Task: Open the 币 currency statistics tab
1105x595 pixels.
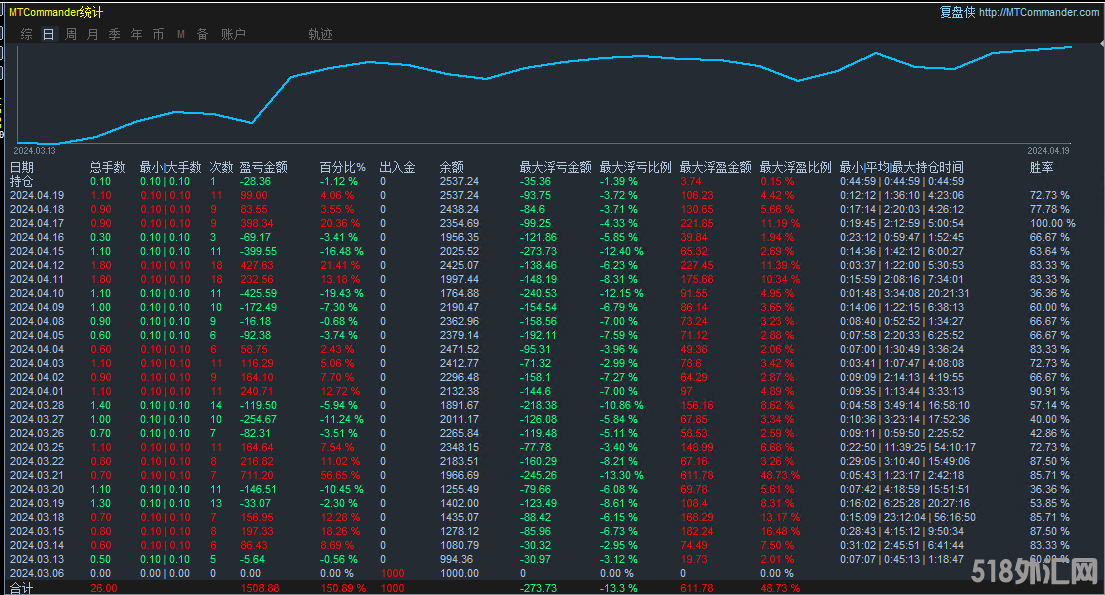Action: pos(158,34)
